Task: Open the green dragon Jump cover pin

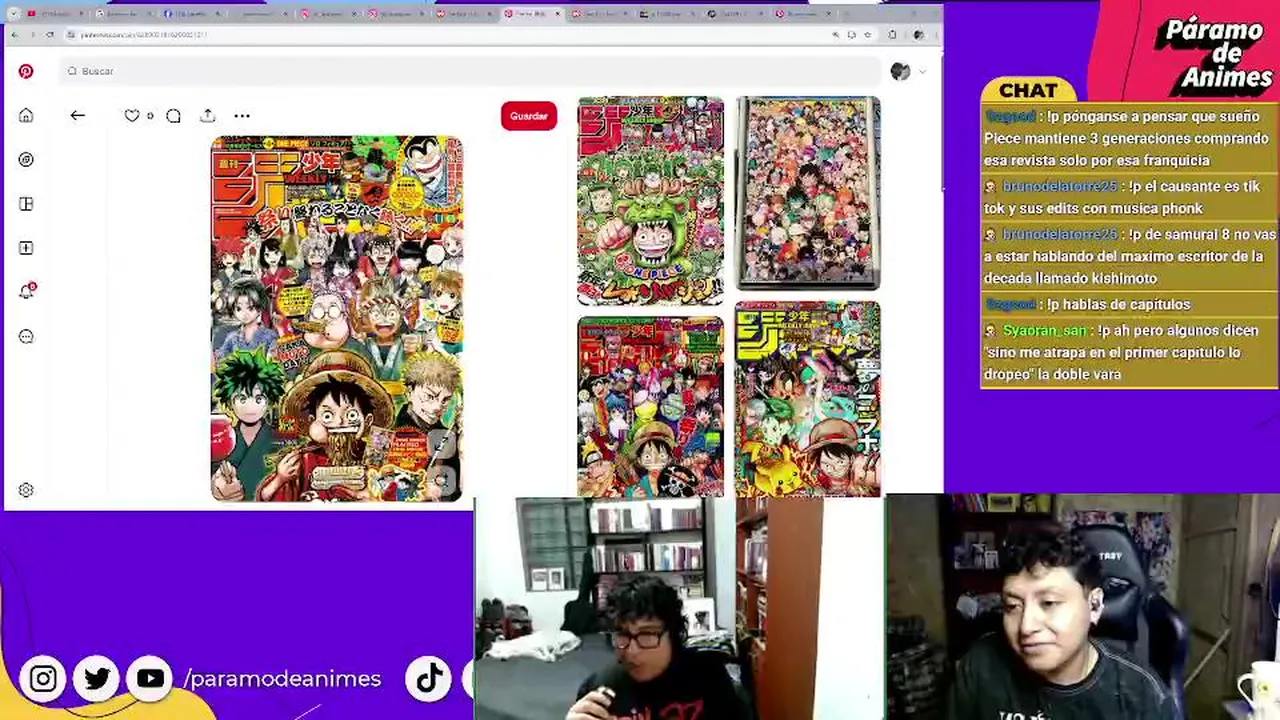Action: tap(650, 201)
